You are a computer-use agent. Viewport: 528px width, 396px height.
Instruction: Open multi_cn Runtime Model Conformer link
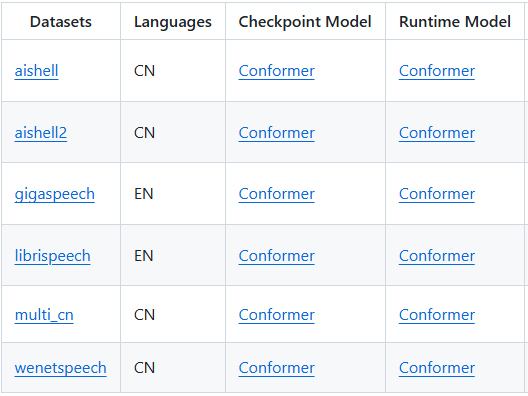click(x=437, y=315)
